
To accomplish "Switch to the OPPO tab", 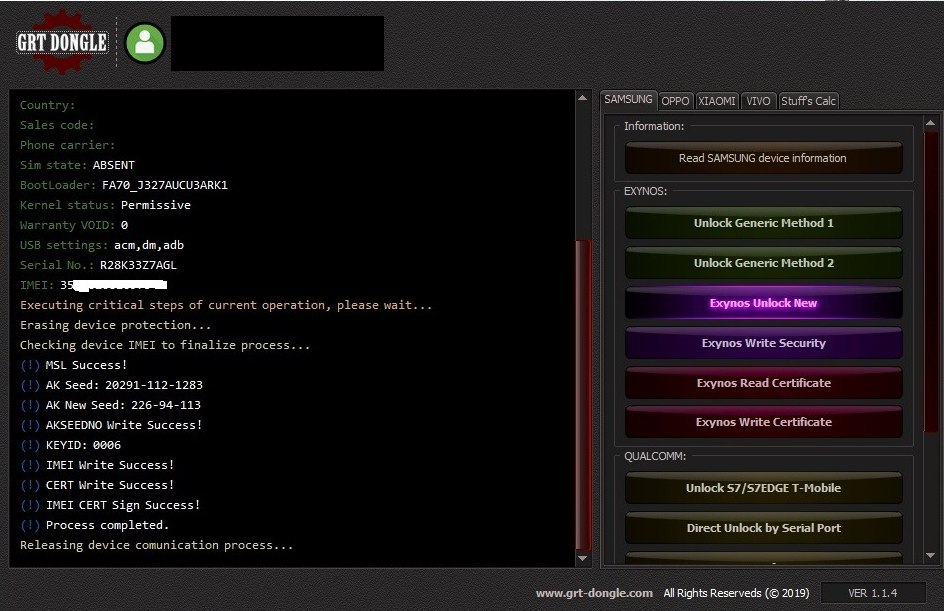I will (x=676, y=101).
